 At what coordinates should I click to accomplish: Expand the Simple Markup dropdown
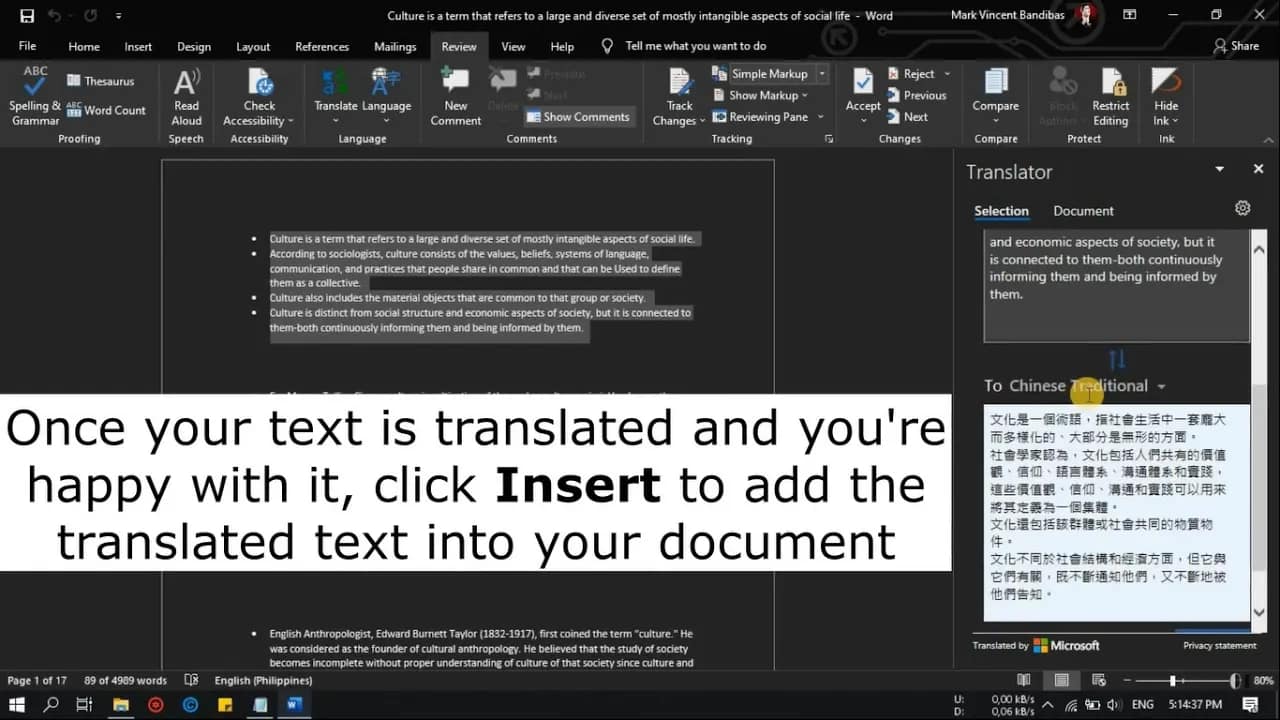click(x=822, y=74)
